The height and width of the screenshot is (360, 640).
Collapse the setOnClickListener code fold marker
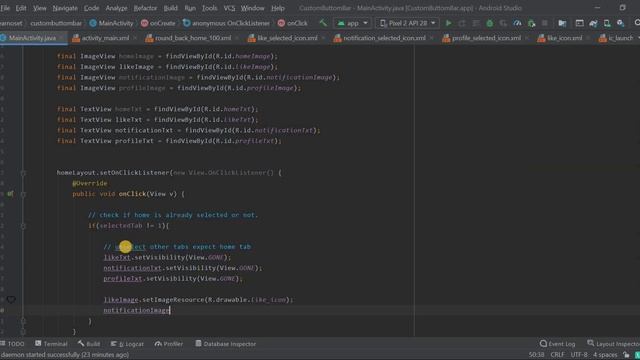[x=23, y=173]
